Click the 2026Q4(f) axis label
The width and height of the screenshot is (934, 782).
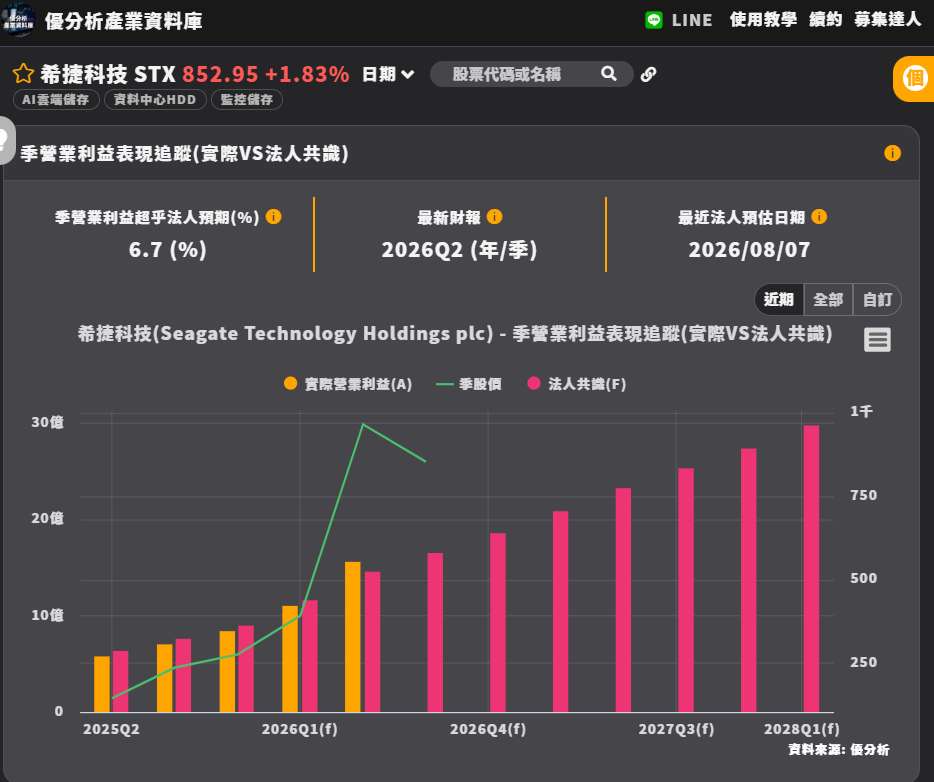click(488, 729)
